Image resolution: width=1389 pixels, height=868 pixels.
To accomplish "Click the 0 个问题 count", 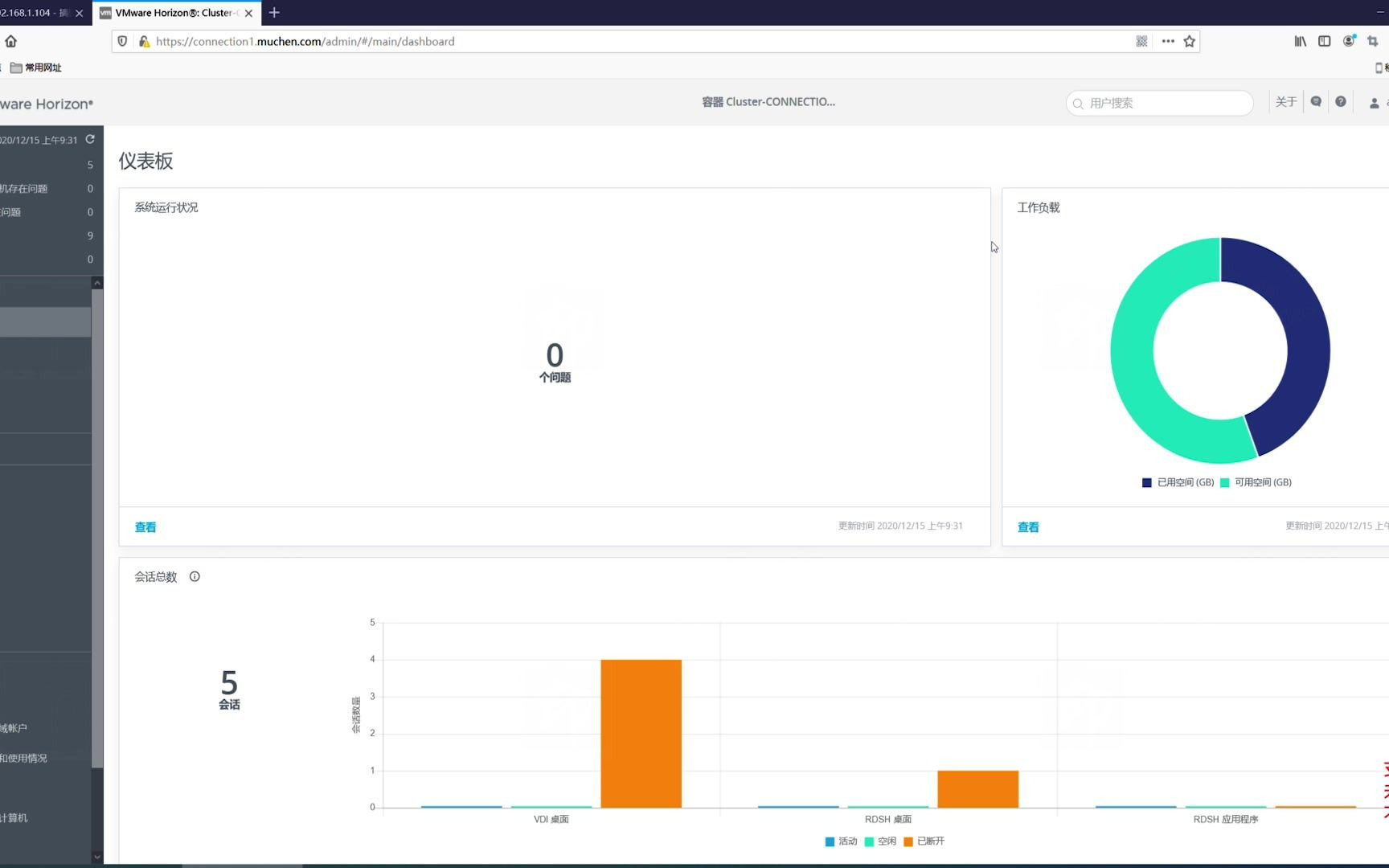I will [x=555, y=362].
